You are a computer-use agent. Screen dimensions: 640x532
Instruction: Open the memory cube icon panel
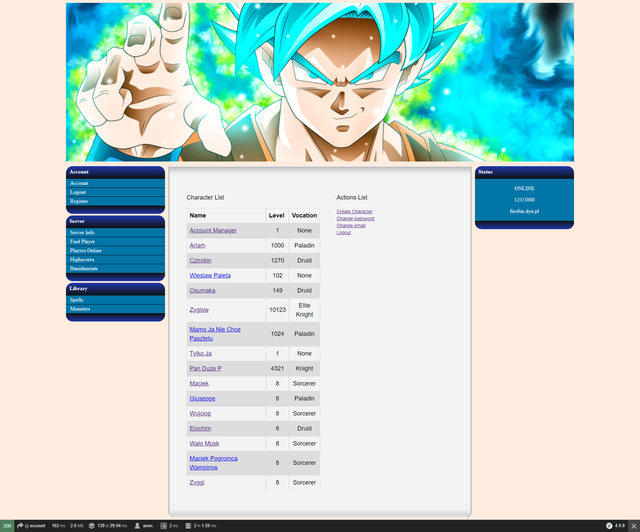(92, 526)
